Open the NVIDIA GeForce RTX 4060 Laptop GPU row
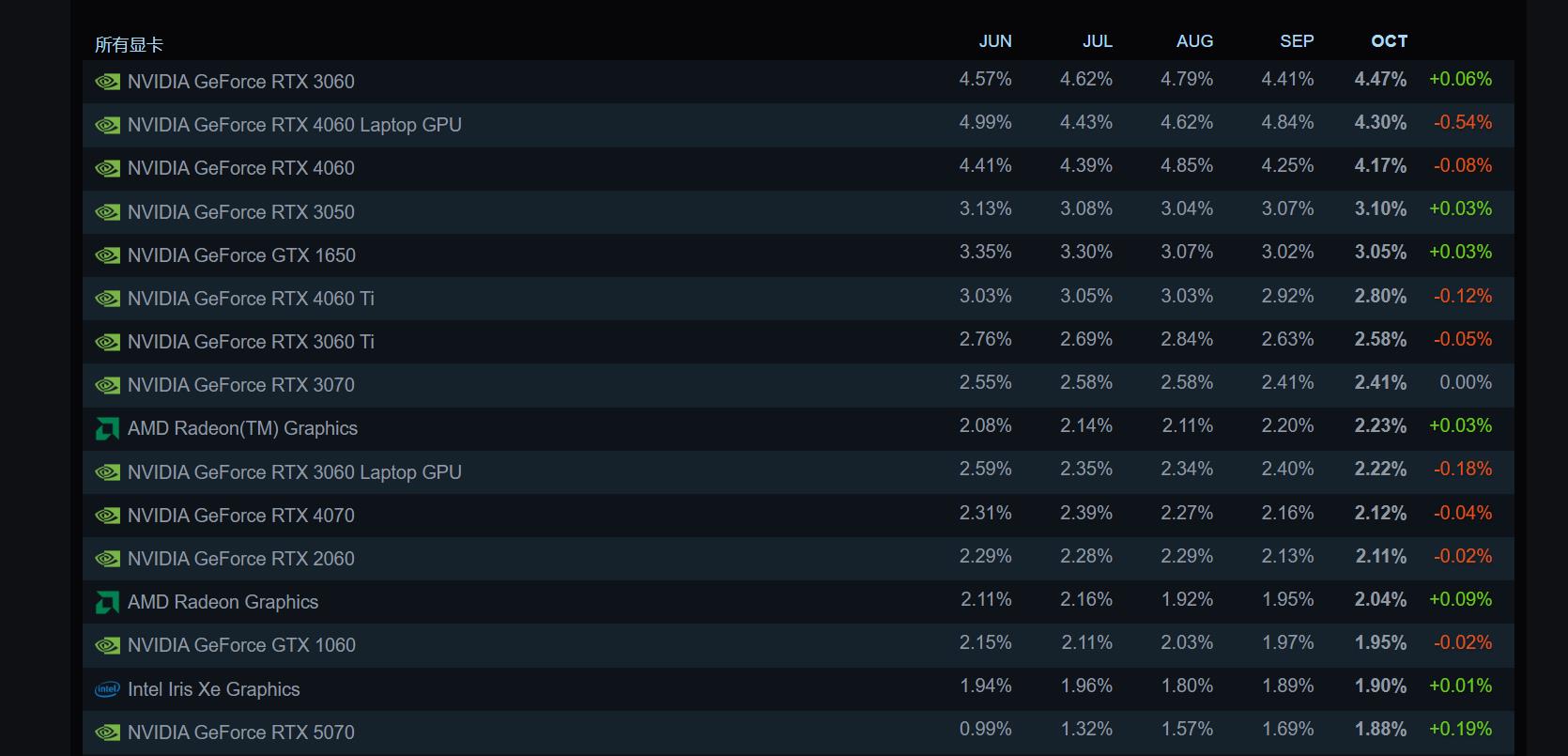Screen dimensions: 1568x756 (294, 125)
